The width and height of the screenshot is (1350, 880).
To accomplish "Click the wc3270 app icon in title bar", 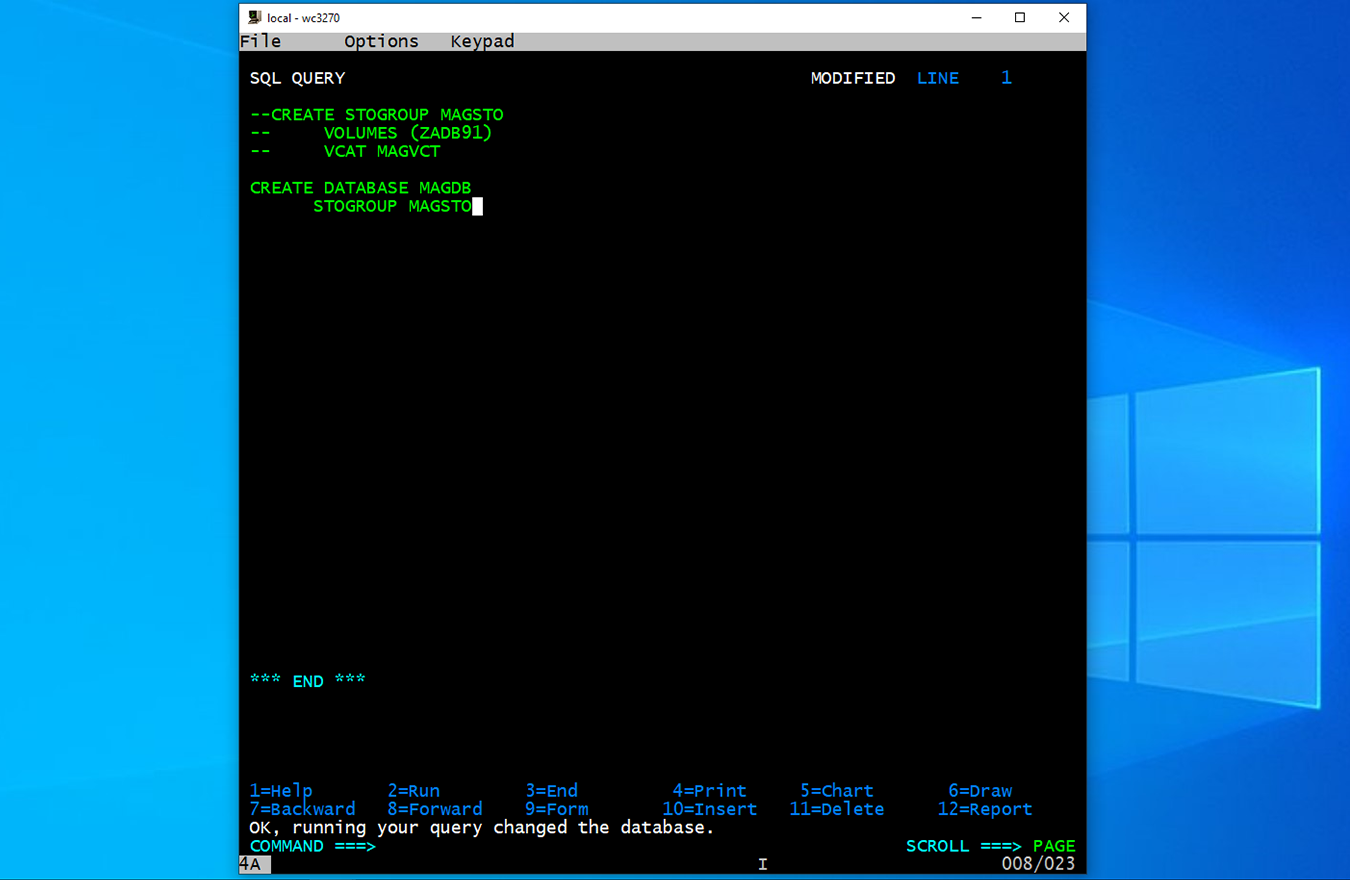I will [x=255, y=18].
